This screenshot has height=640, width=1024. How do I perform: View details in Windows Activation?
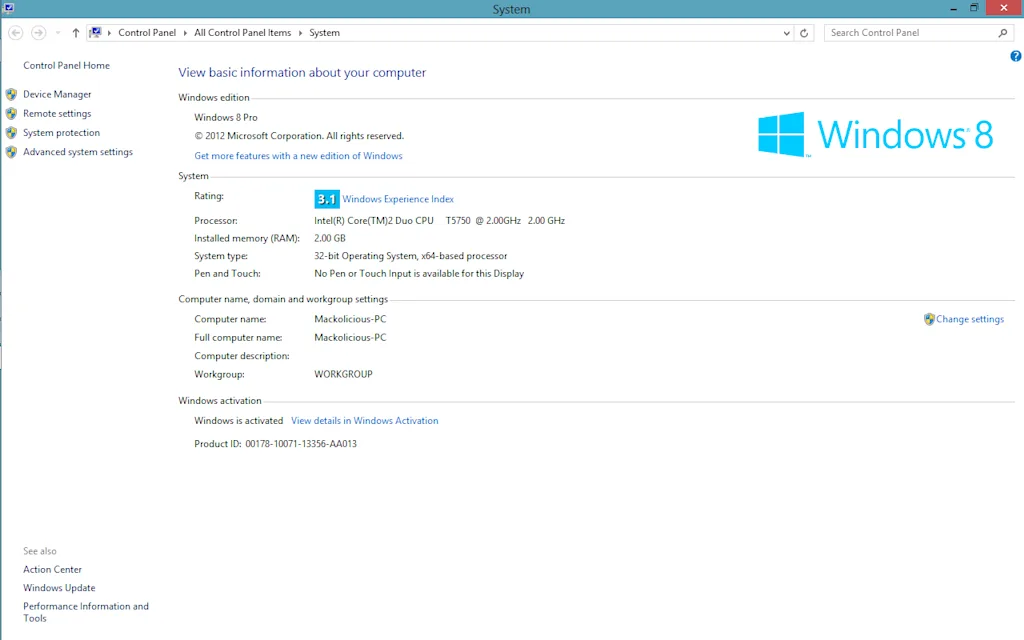(x=364, y=421)
